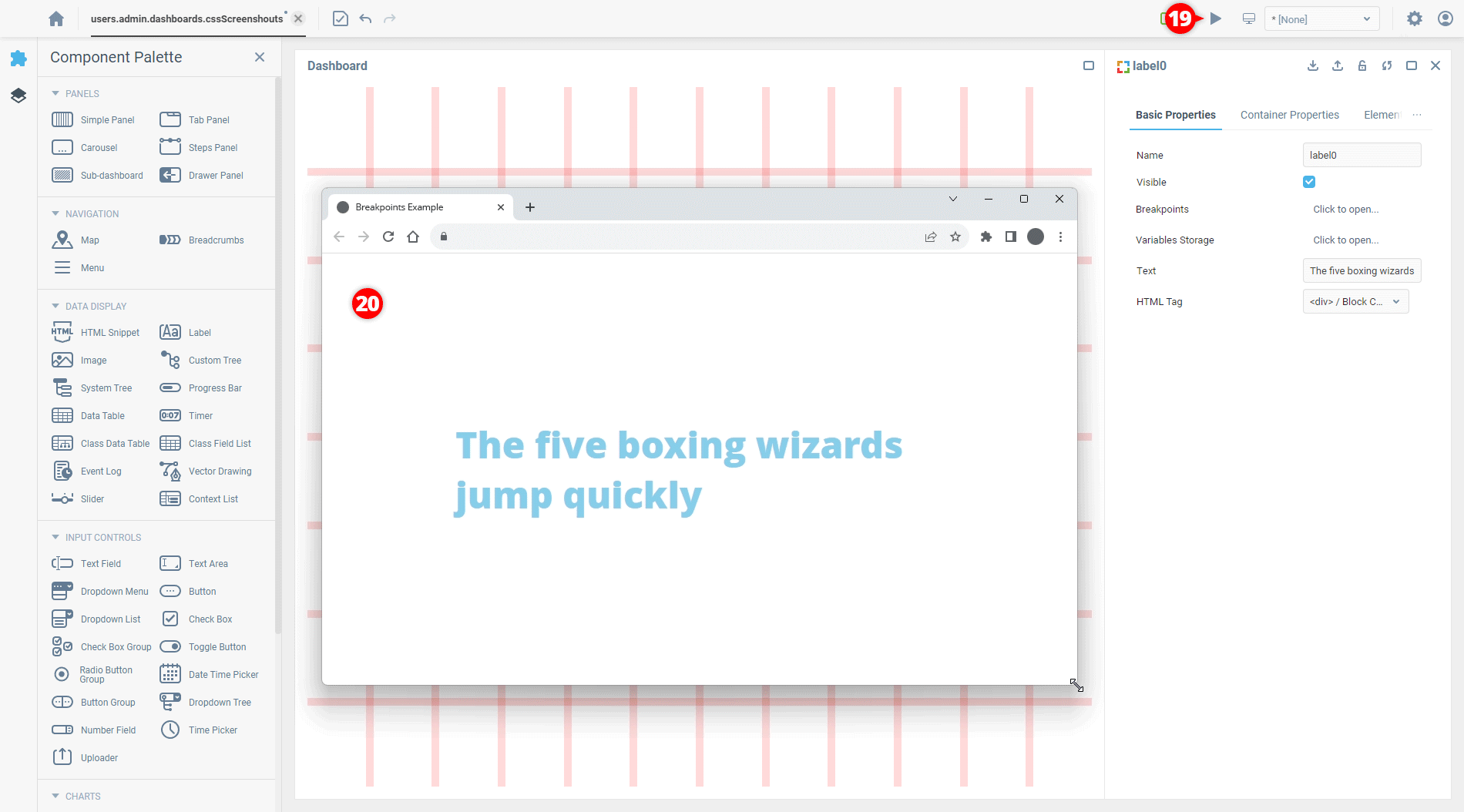The height and width of the screenshot is (812, 1464).
Task: Click the download icon in label0 panel
Action: coord(1313,66)
